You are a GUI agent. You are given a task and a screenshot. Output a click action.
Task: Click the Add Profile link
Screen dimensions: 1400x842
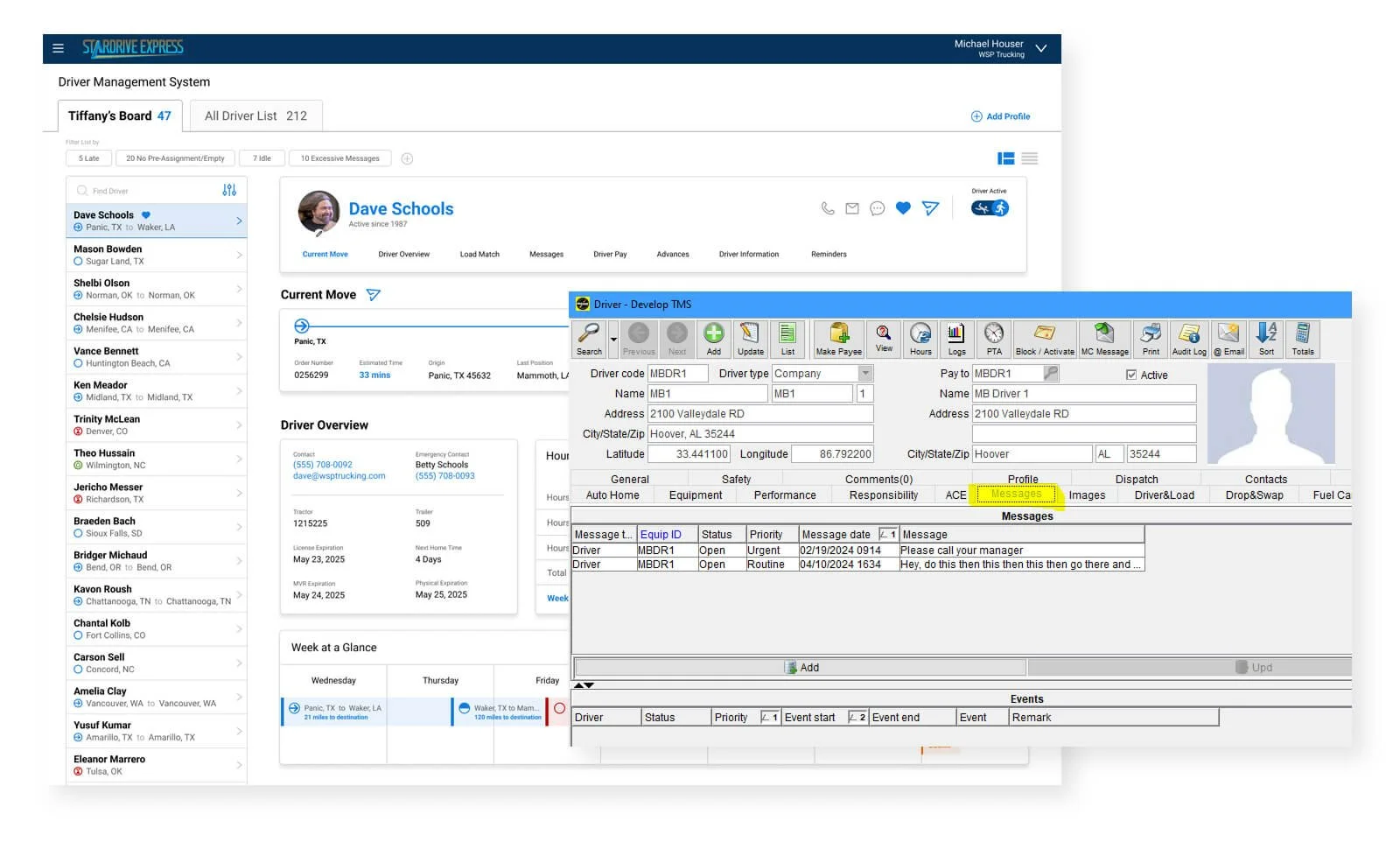(1000, 116)
